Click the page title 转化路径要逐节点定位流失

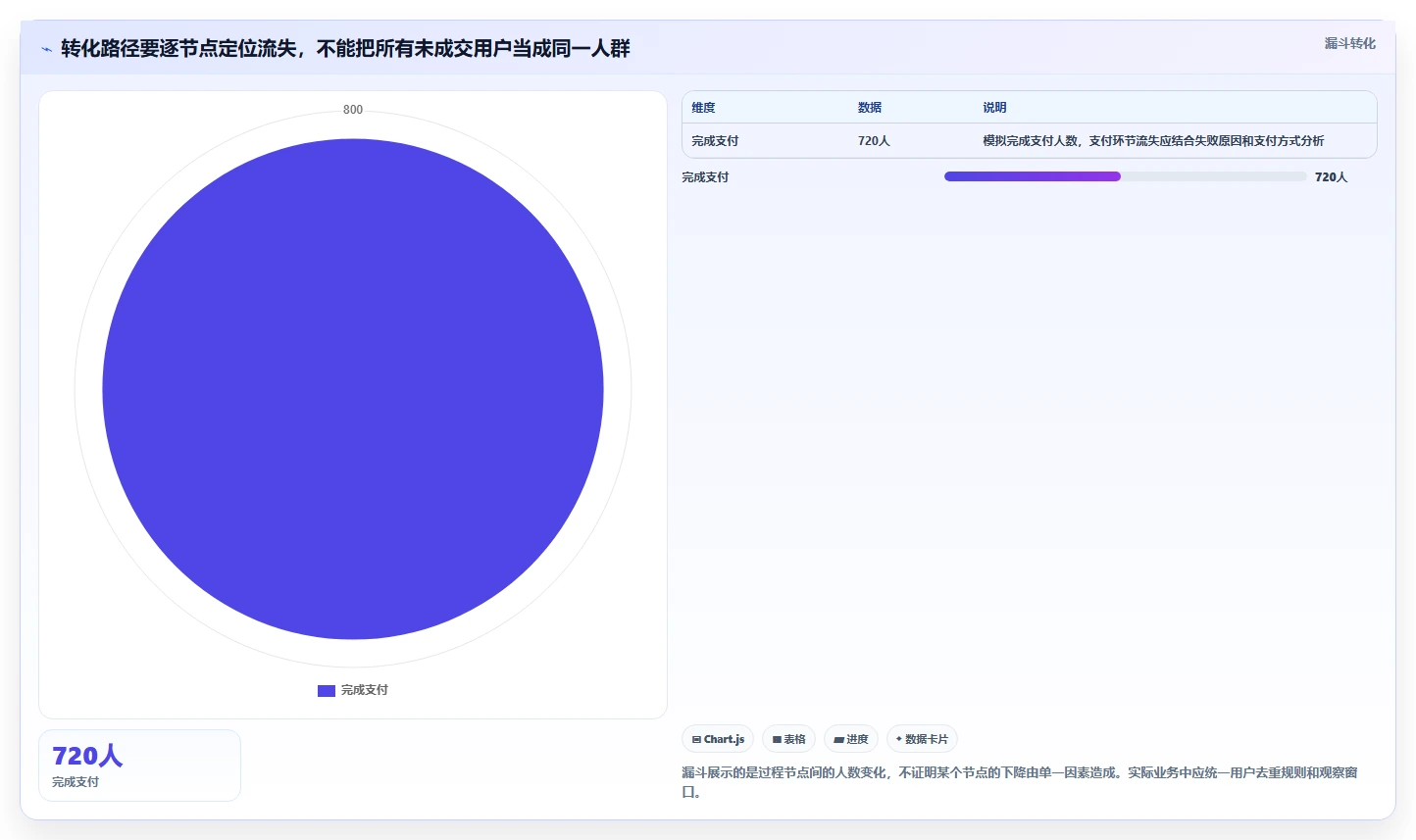click(345, 48)
